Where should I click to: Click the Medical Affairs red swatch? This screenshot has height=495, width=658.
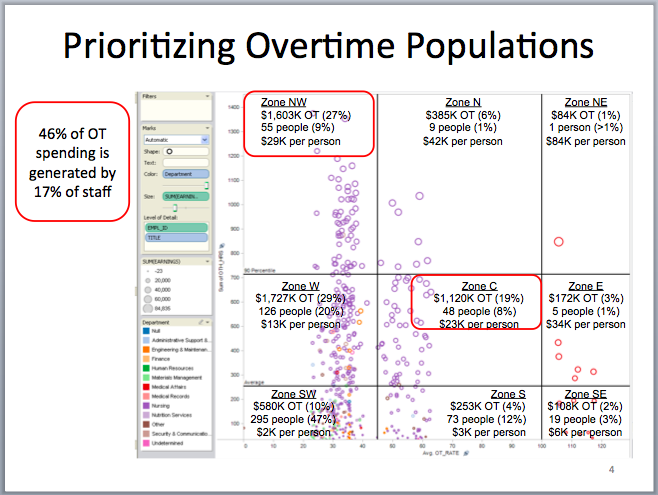coord(146,387)
